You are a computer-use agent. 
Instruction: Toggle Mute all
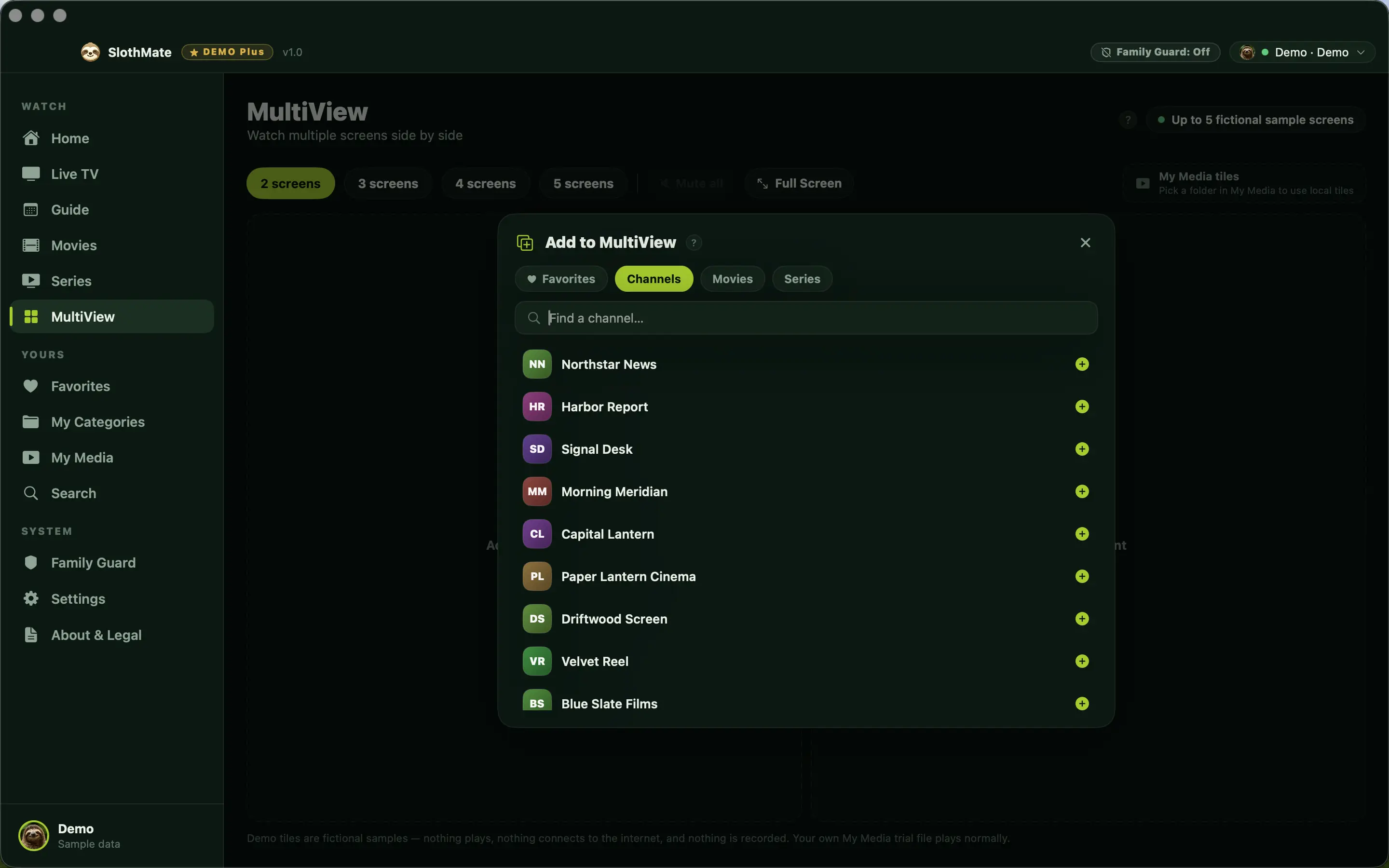click(691, 184)
